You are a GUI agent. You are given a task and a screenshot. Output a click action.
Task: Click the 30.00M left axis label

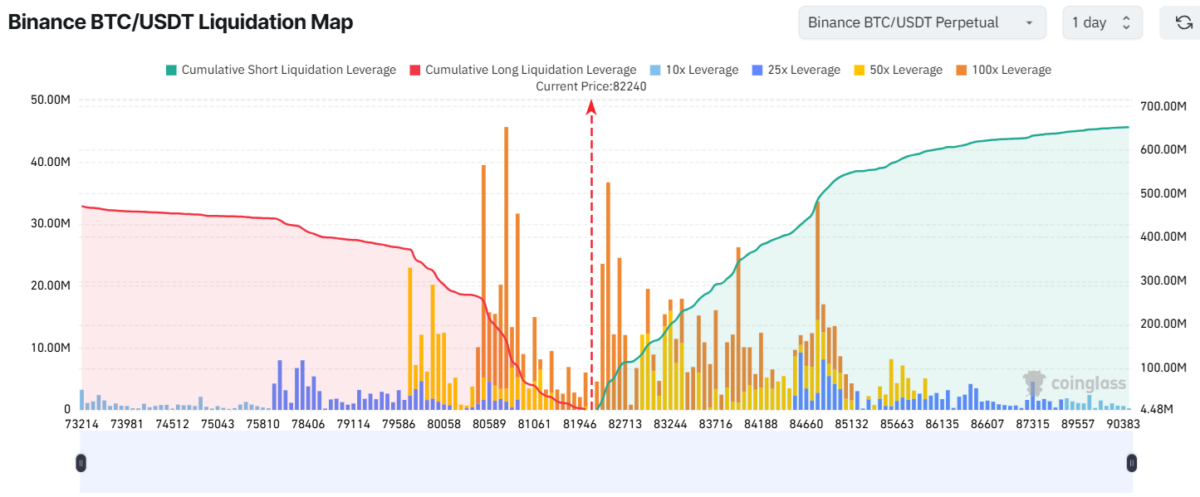pos(51,224)
